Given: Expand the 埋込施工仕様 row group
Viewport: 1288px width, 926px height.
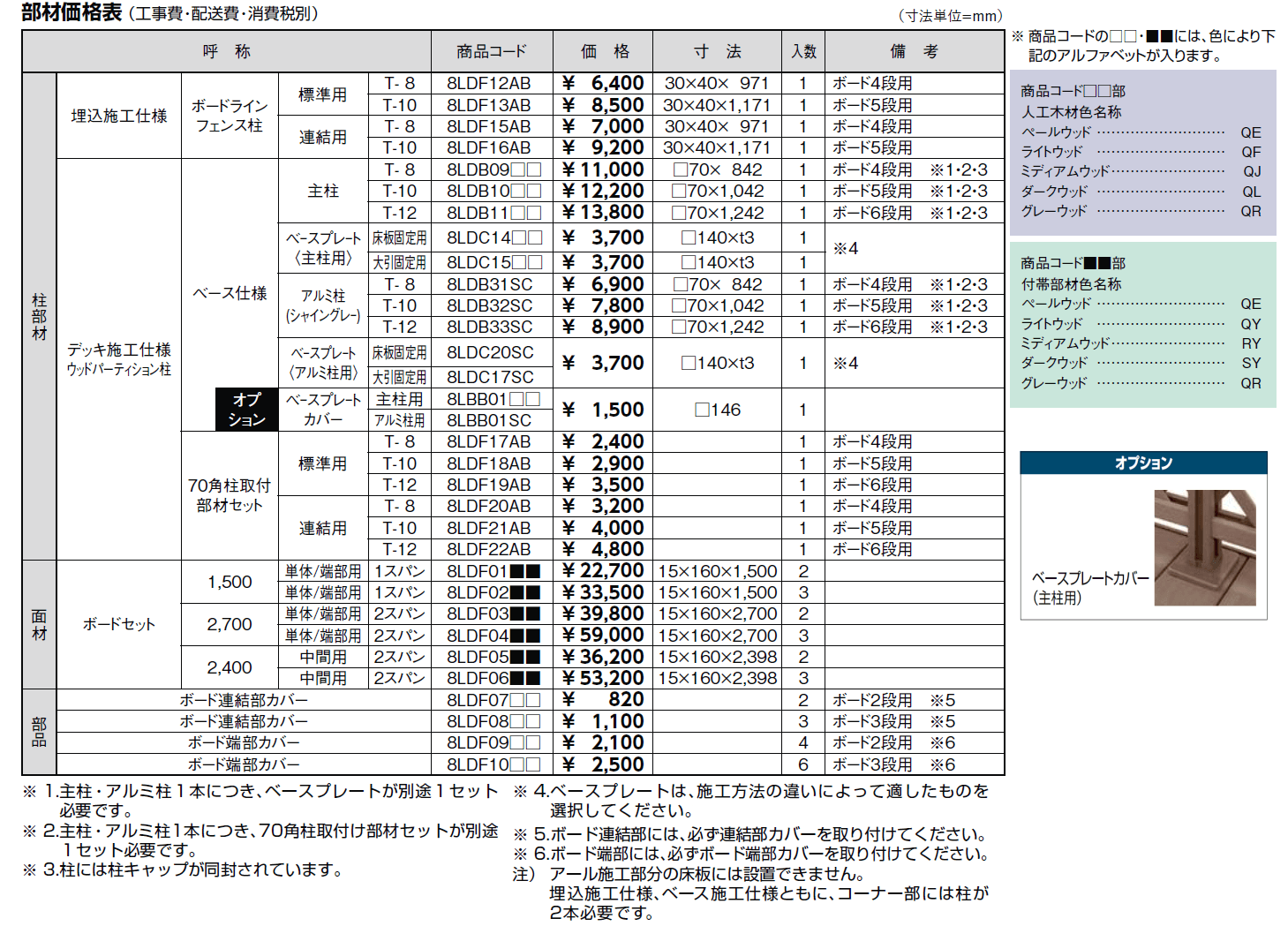Looking at the screenshot, I should [117, 116].
